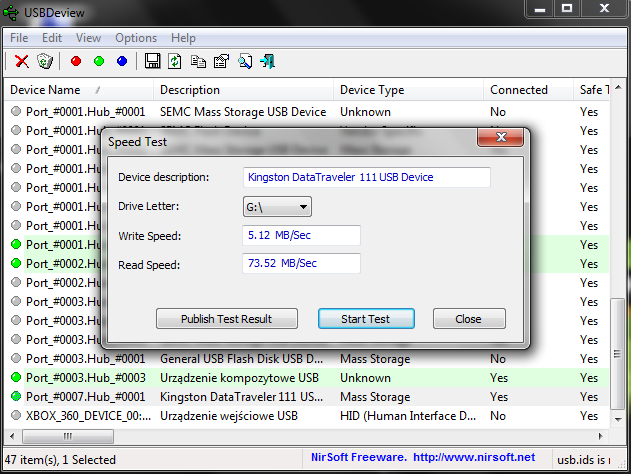The width and height of the screenshot is (631, 476).
Task: Click the red X uninstall device icon
Action: click(22, 62)
